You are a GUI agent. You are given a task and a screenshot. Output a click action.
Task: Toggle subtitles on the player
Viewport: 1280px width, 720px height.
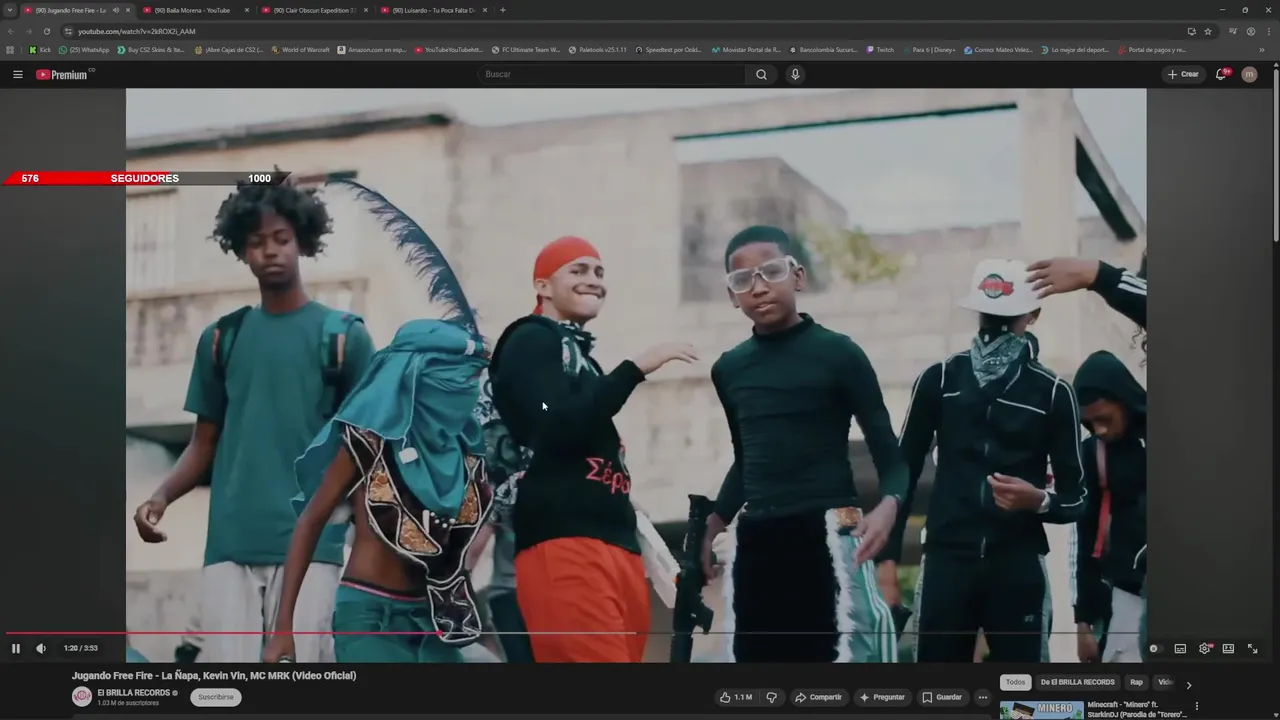[1180, 648]
